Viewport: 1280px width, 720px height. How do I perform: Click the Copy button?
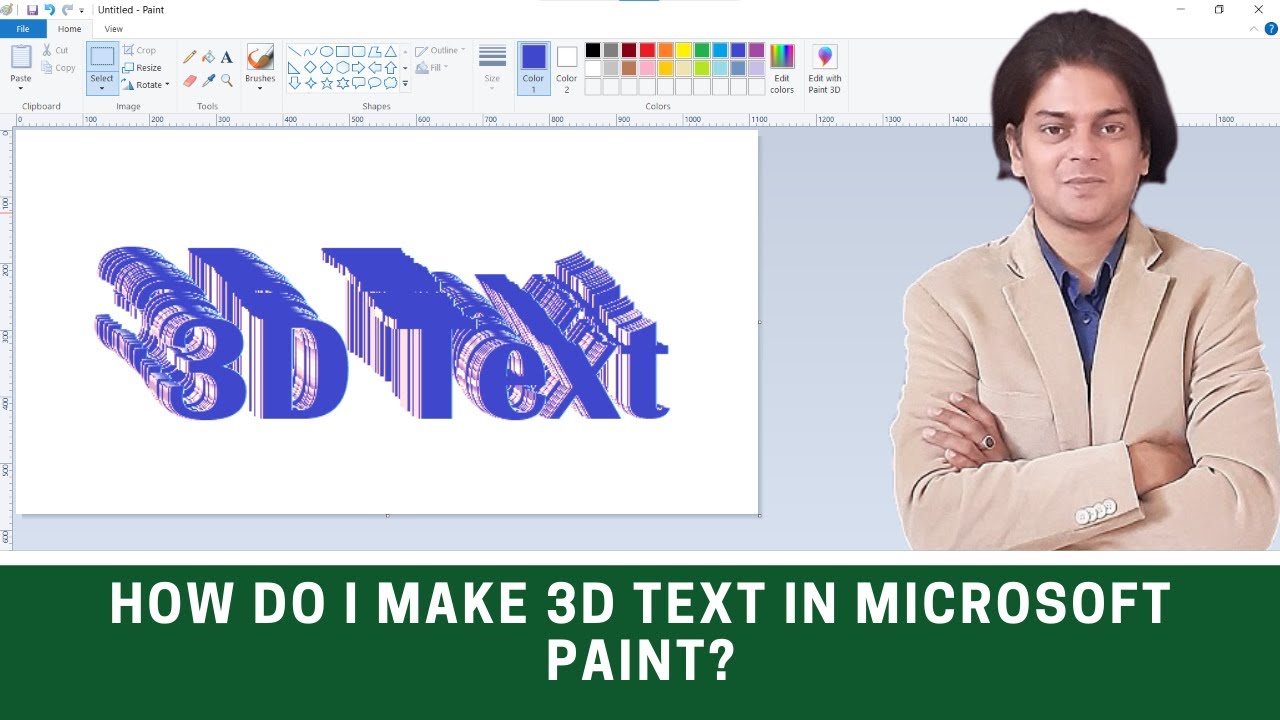click(x=58, y=68)
